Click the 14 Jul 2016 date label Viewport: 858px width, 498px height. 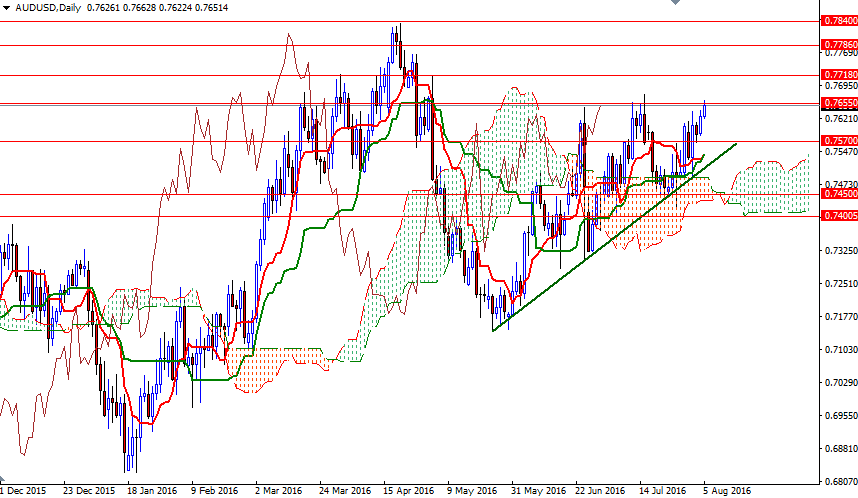click(662, 491)
